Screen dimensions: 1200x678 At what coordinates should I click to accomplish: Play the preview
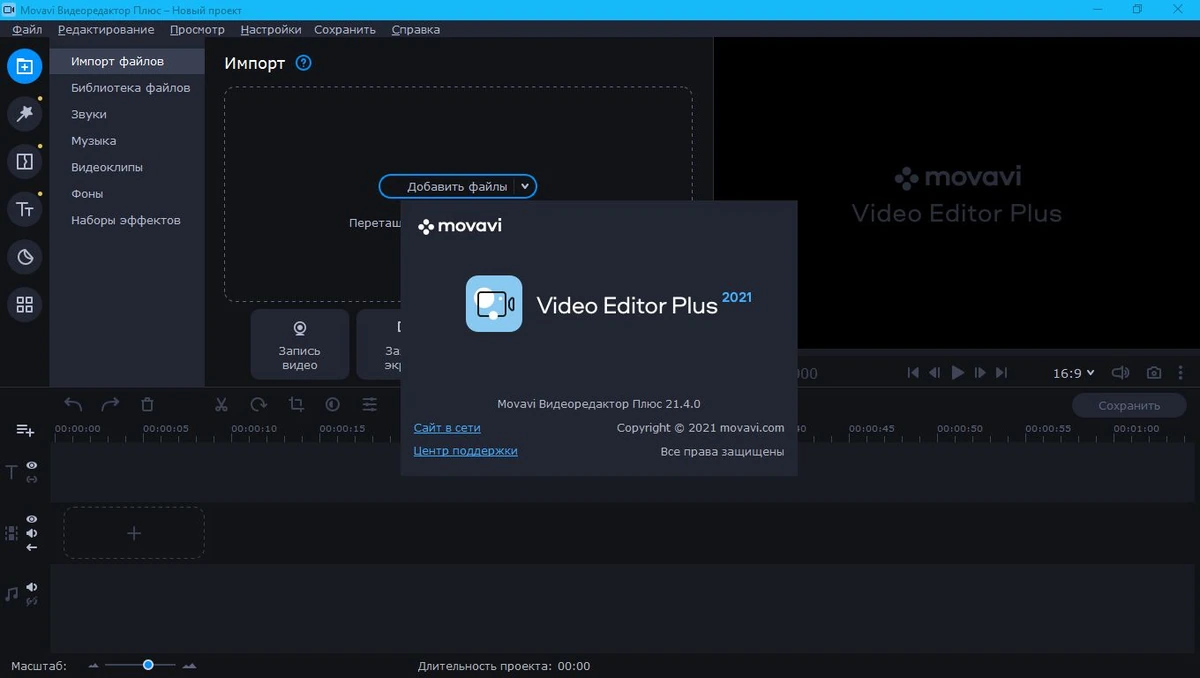[x=958, y=373]
